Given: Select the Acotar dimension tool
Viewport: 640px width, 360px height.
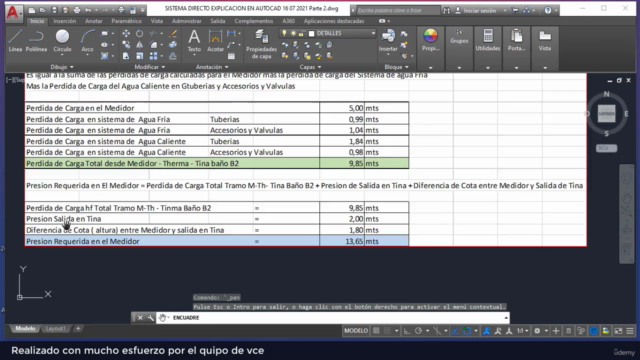Looking at the screenshot, I should tap(215, 41).
